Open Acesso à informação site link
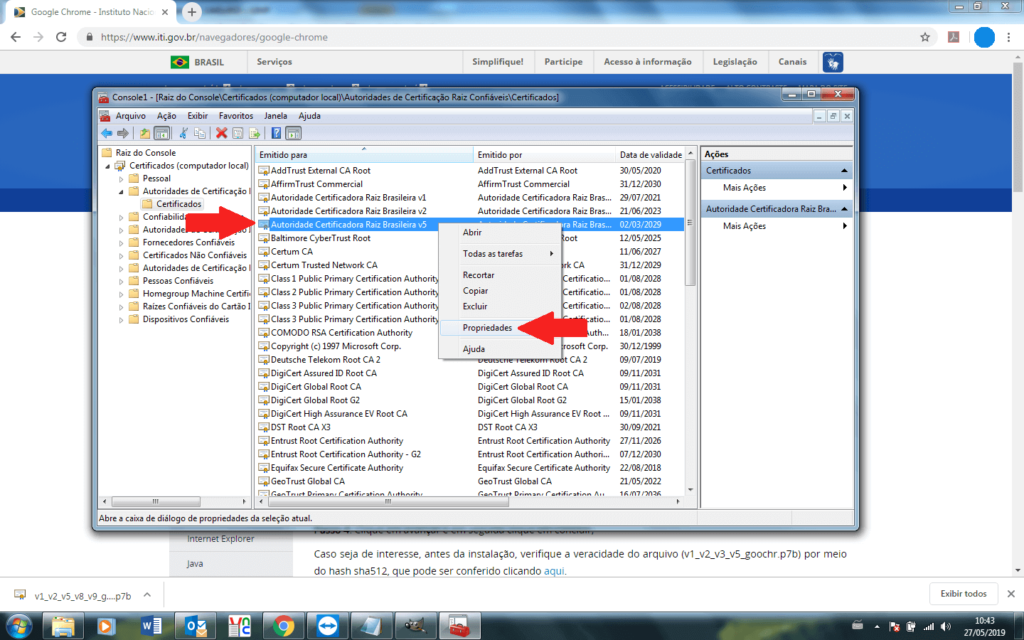 (x=647, y=62)
